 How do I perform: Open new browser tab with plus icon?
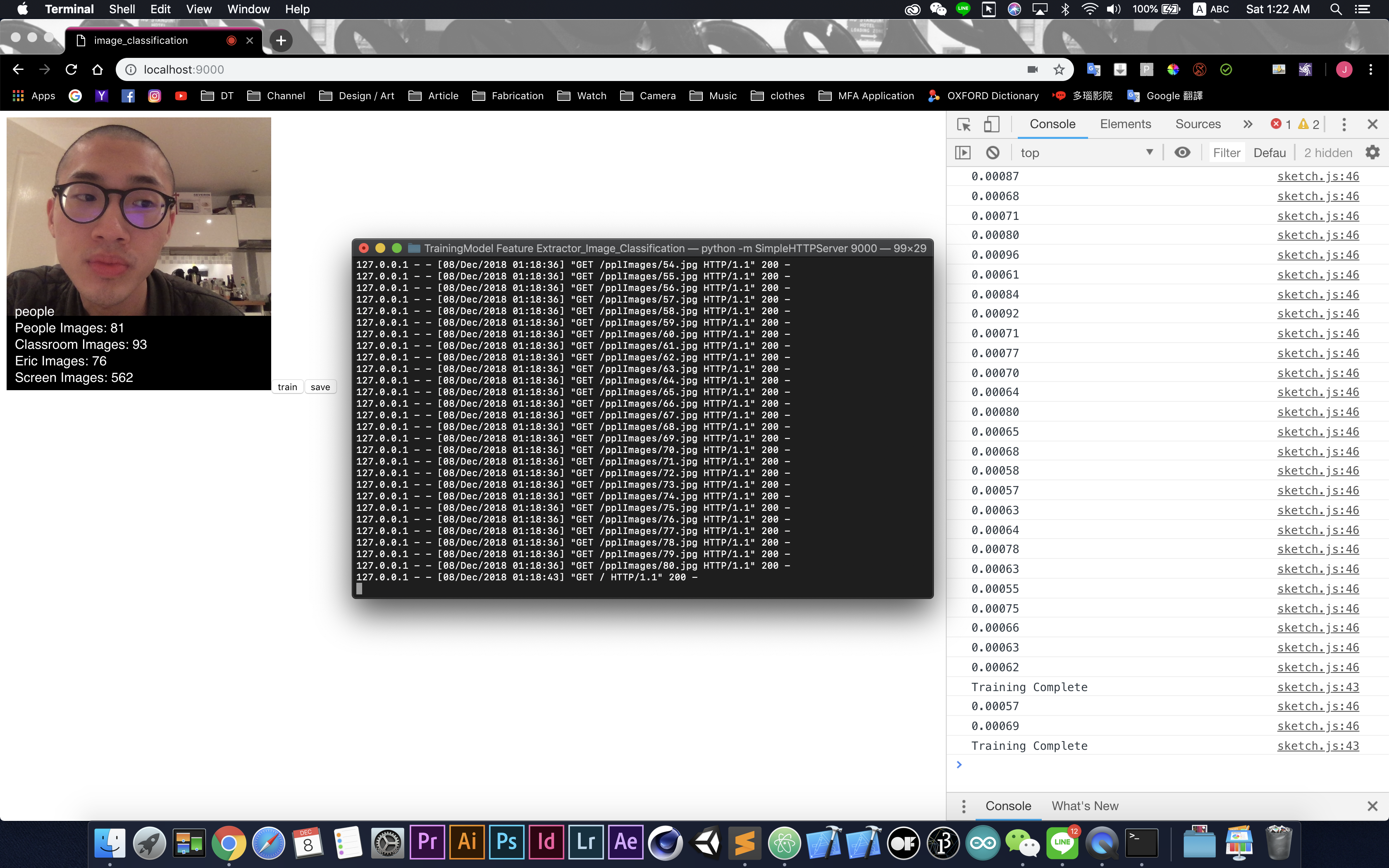point(281,40)
